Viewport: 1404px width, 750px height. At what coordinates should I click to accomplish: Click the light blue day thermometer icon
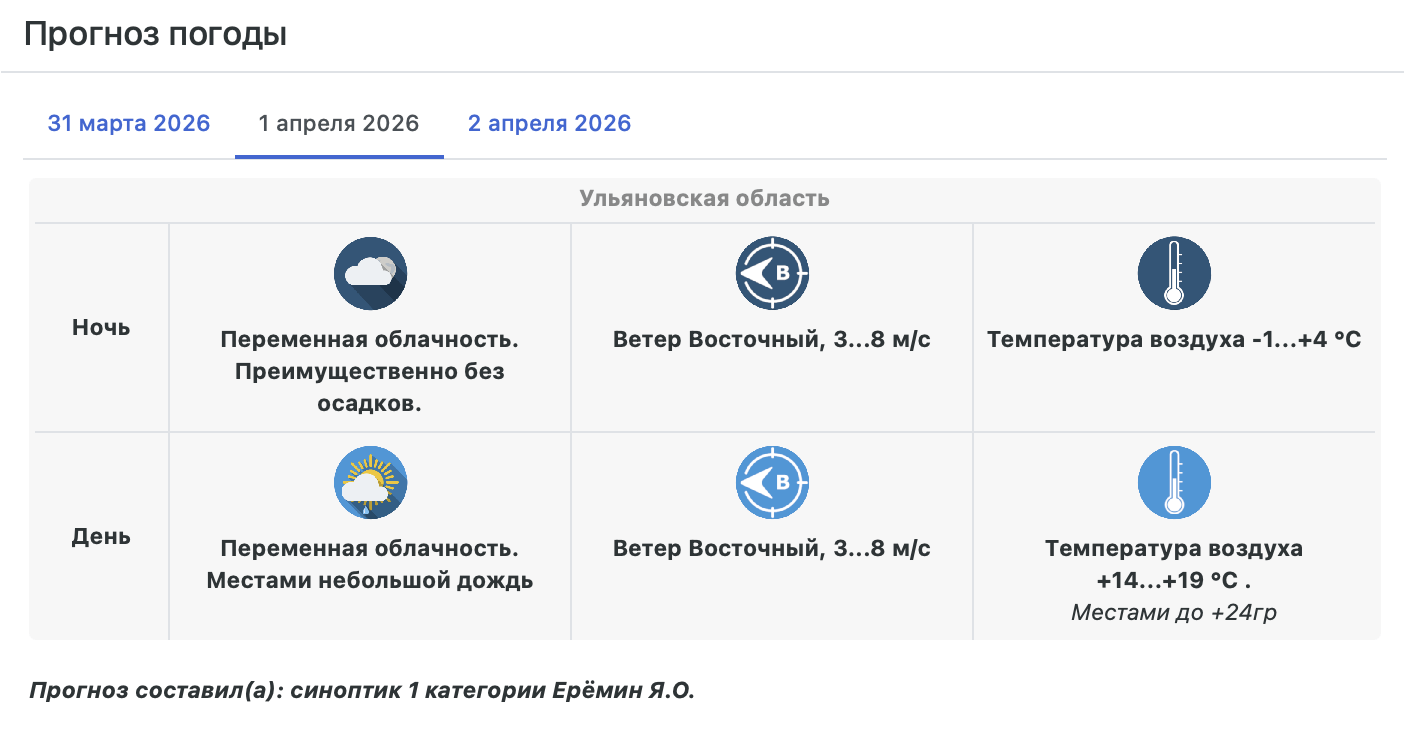1174,482
